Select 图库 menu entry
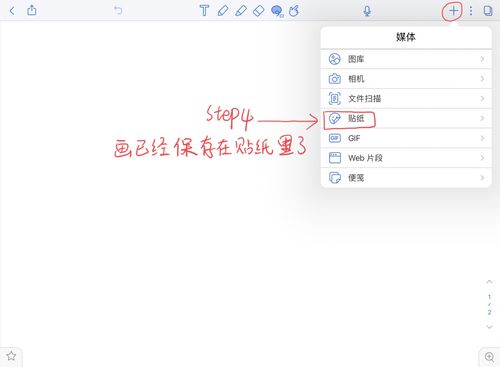 pyautogui.click(x=406, y=59)
